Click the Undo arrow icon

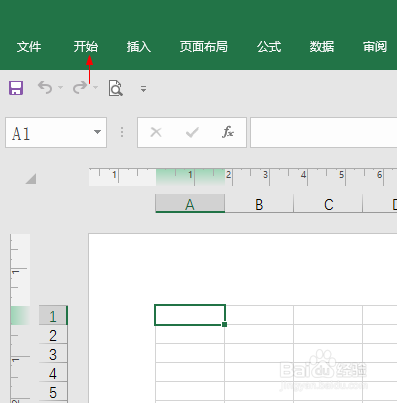45,88
